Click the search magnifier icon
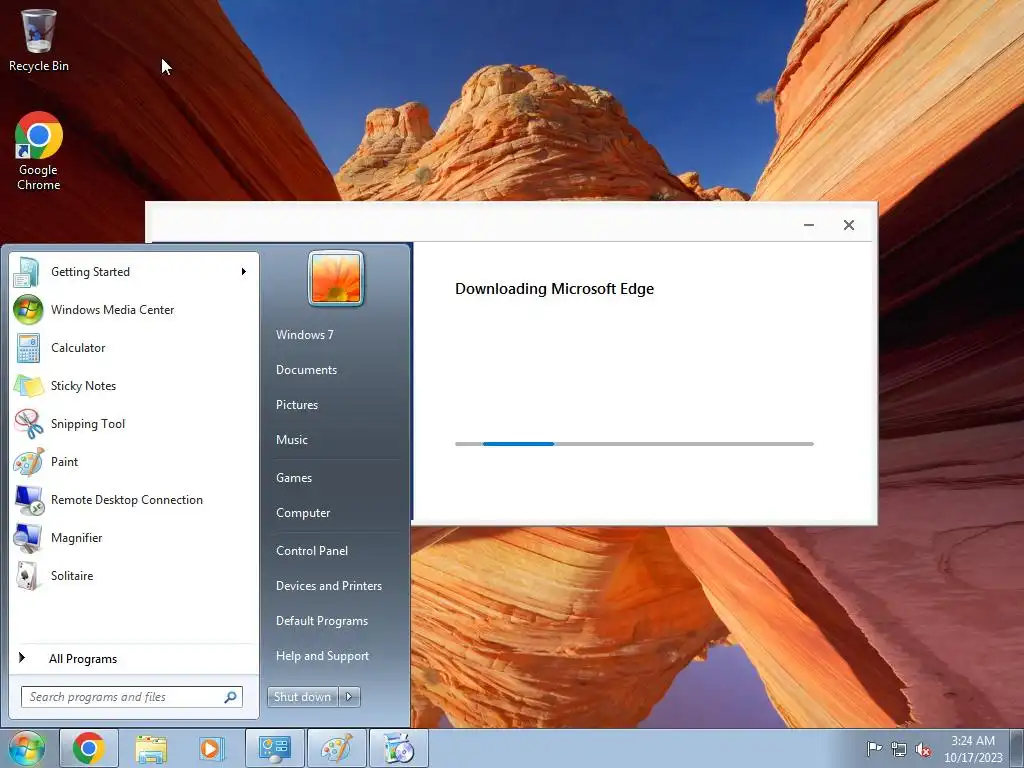 click(x=231, y=697)
